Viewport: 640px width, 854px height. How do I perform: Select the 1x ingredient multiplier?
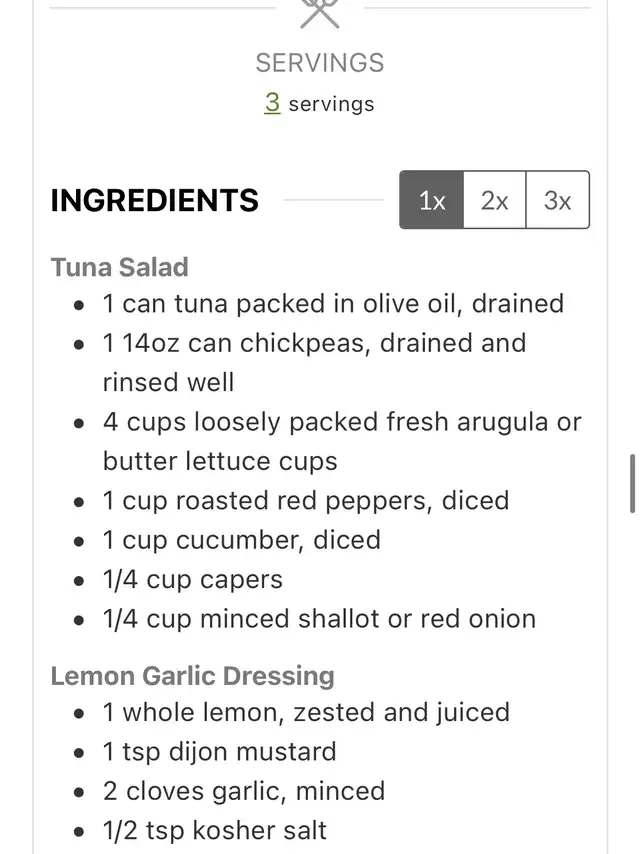coord(432,200)
